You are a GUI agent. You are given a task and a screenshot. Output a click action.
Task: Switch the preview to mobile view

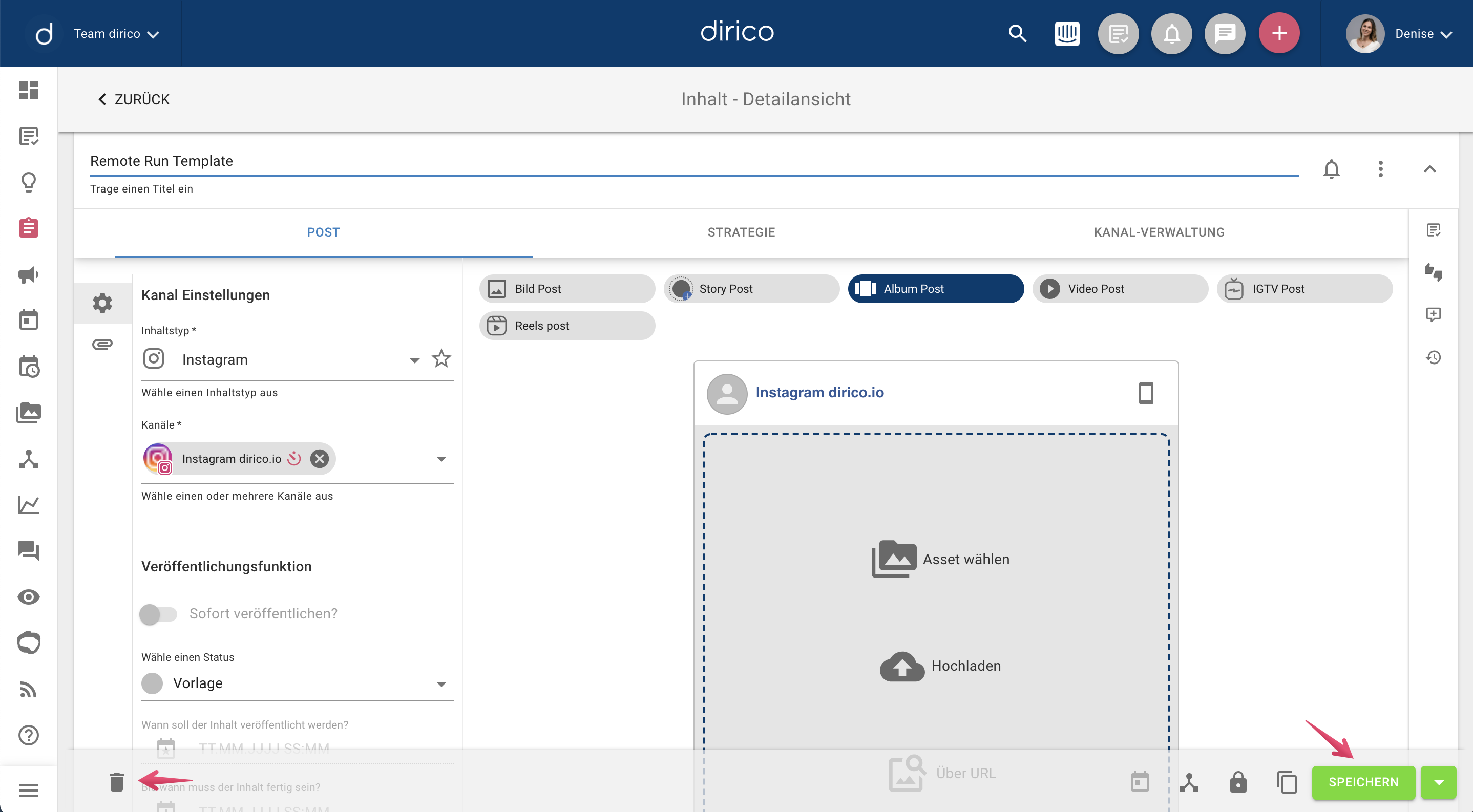coord(1146,393)
